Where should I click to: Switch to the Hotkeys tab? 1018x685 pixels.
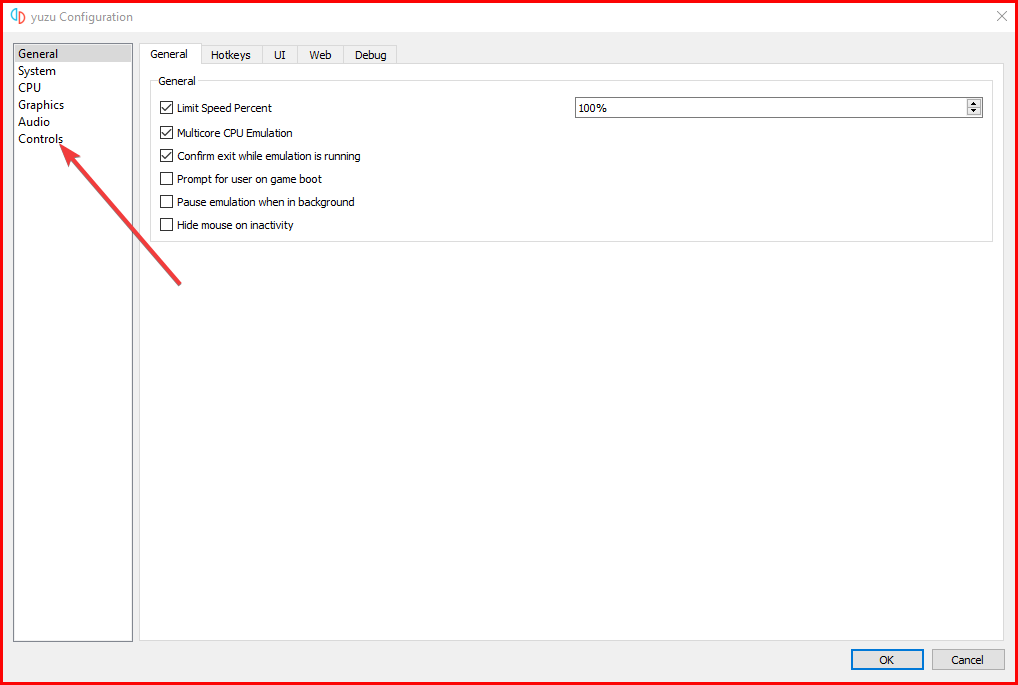[230, 55]
